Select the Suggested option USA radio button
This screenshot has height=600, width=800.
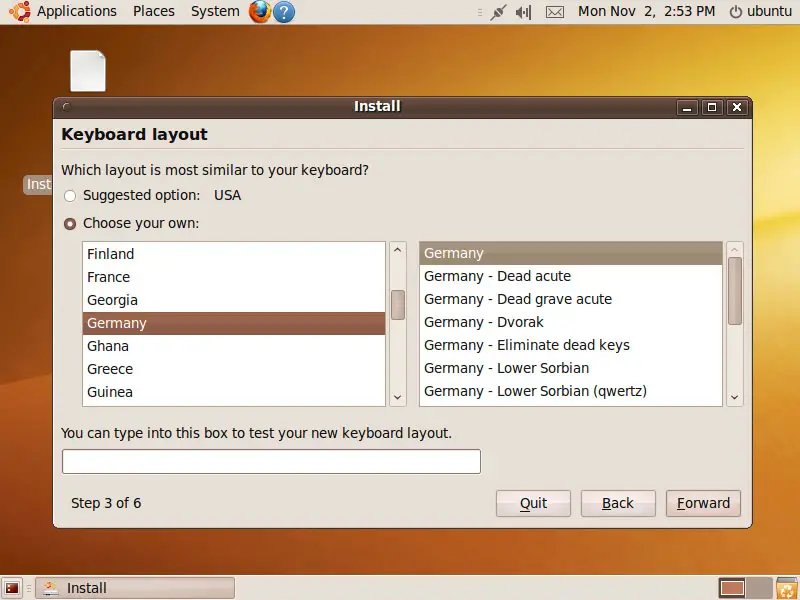click(x=70, y=196)
